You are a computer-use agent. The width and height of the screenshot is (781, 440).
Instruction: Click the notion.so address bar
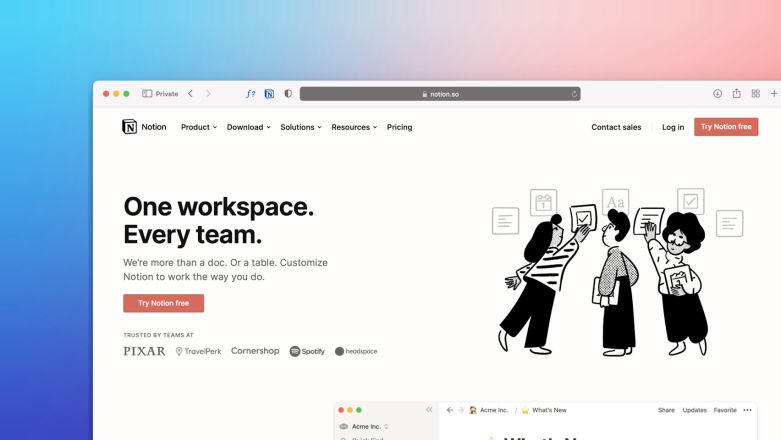click(x=440, y=94)
